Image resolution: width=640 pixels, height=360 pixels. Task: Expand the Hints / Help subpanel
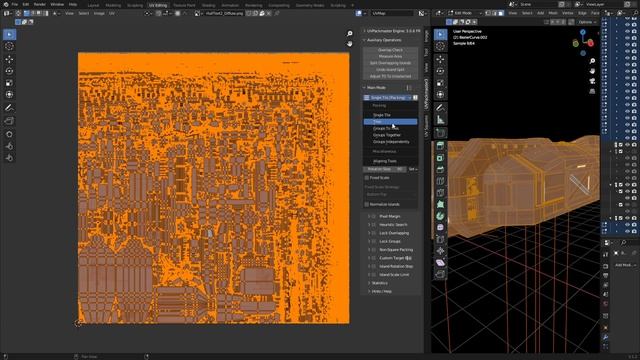click(369, 291)
